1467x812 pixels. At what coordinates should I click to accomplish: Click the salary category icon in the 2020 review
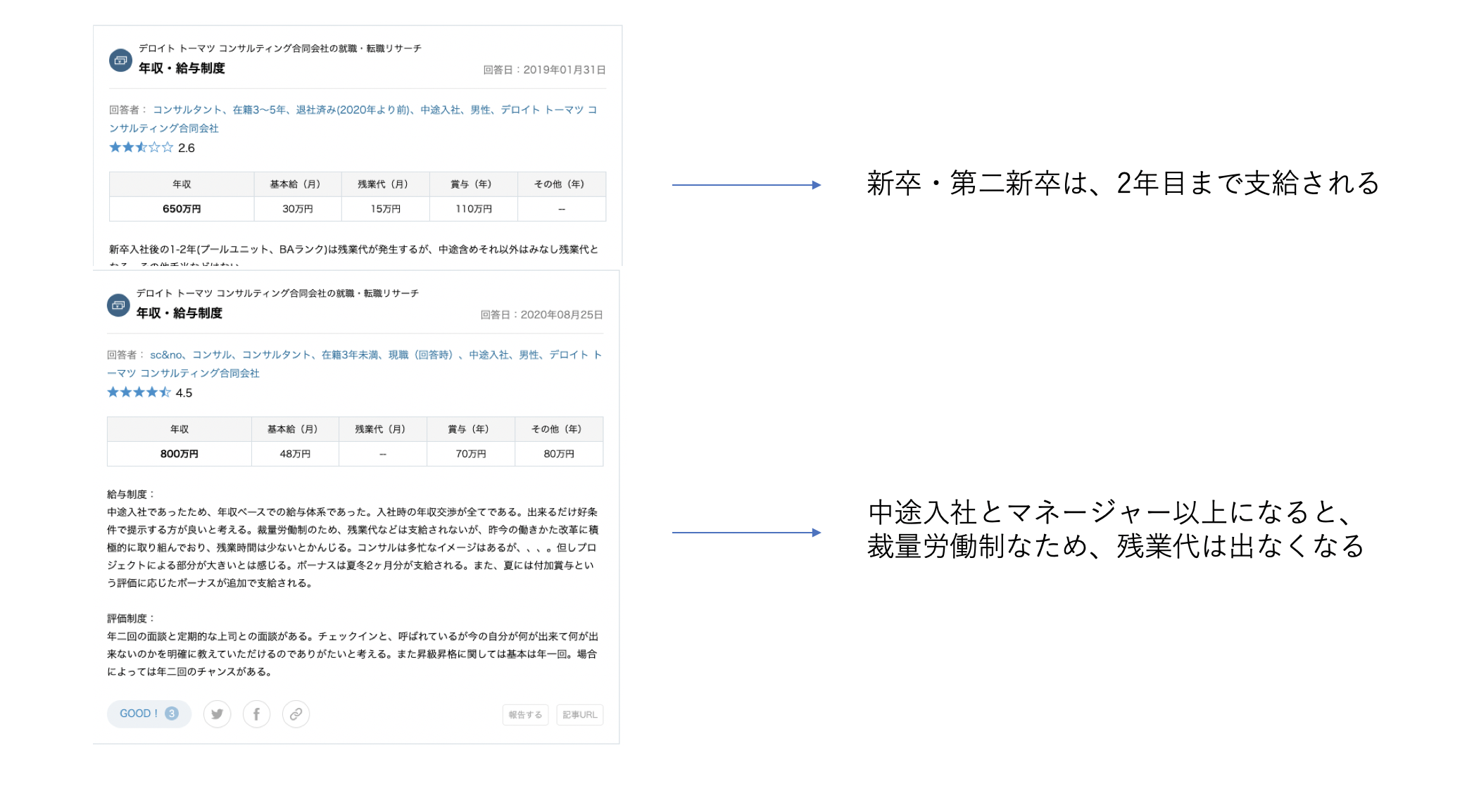[118, 305]
